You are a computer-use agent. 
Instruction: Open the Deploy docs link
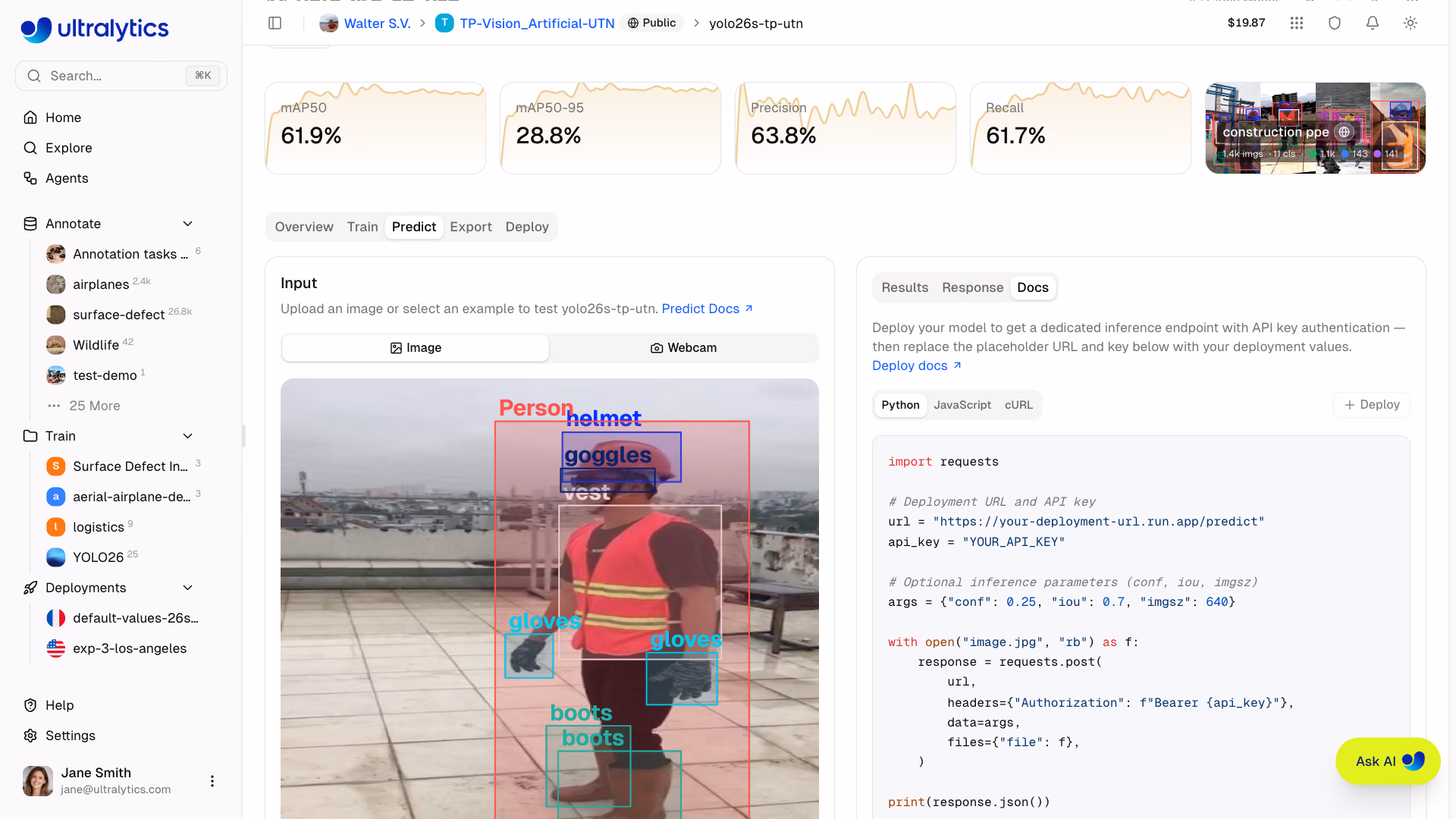916,366
